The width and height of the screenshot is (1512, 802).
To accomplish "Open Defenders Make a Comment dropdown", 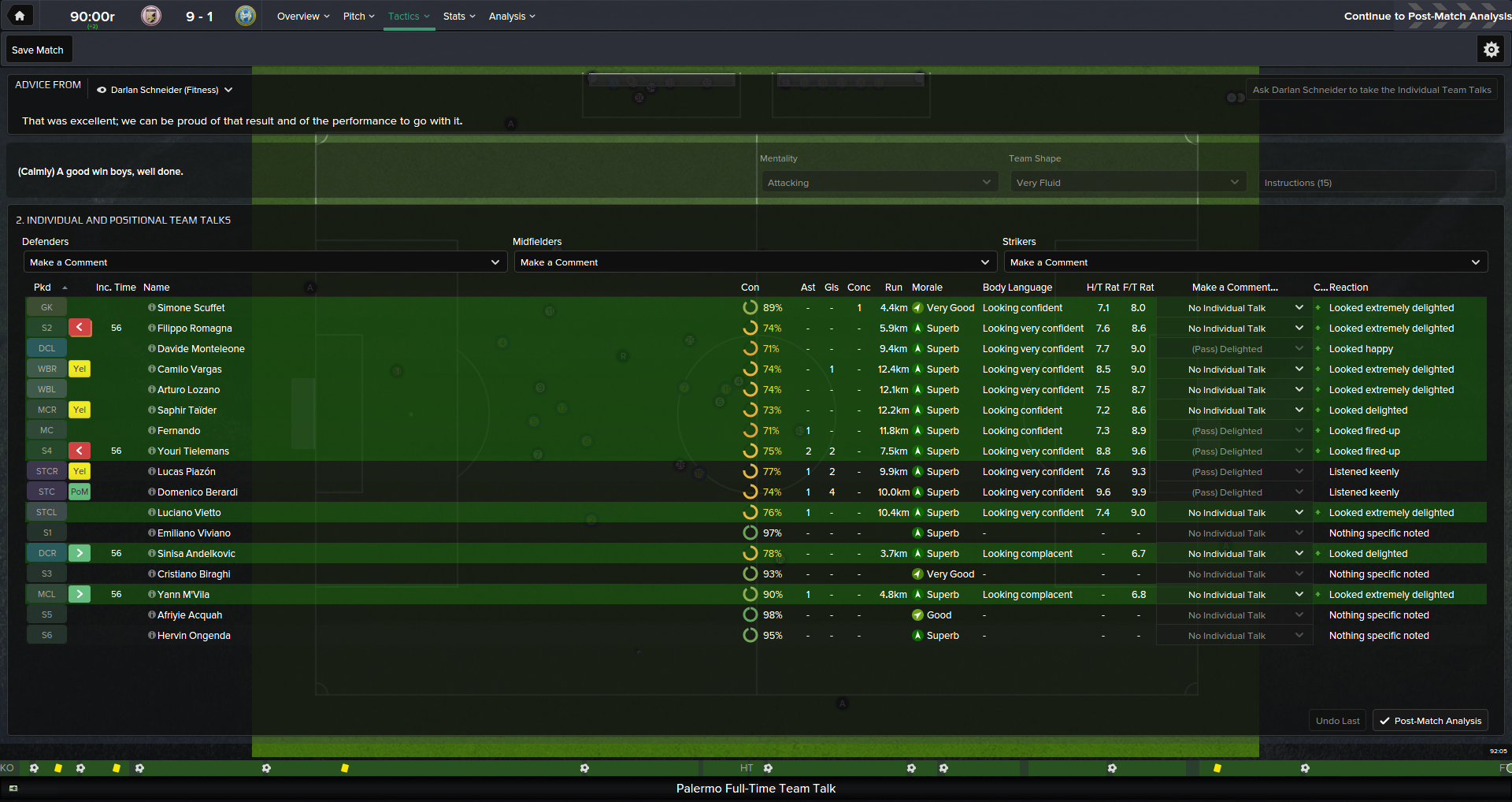I will coord(265,262).
